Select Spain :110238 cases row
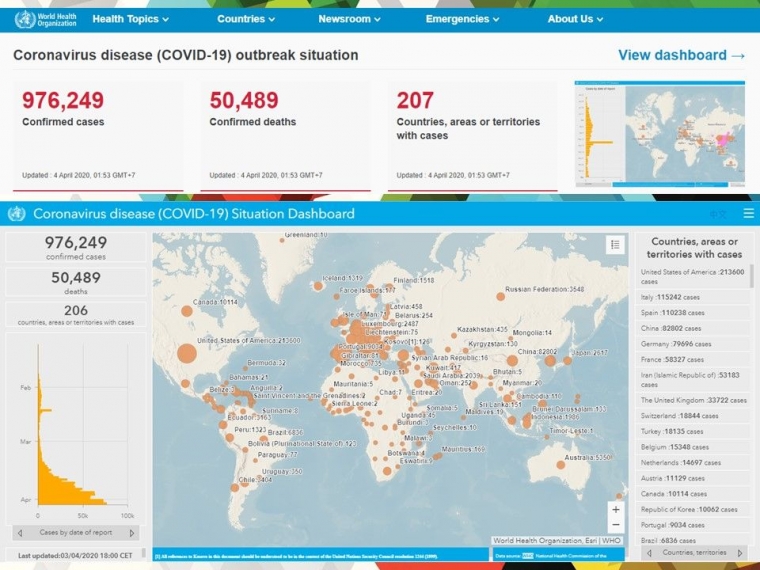This screenshot has width=760, height=570. pos(692,313)
